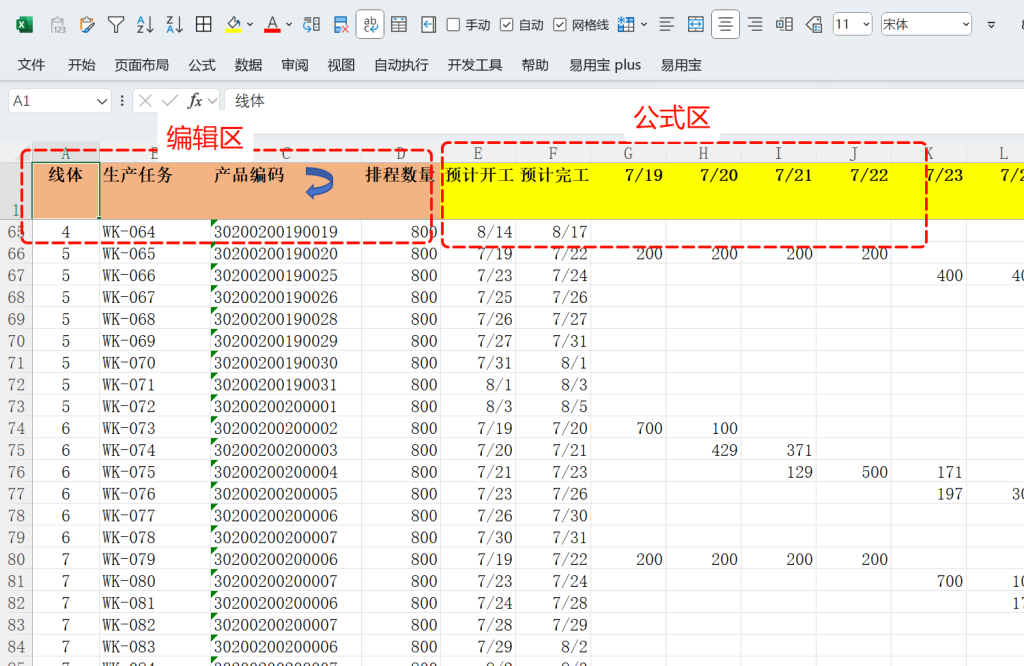Screen dimensions: 1024x666
Task: Select the Center alignment icon
Action: (726, 25)
